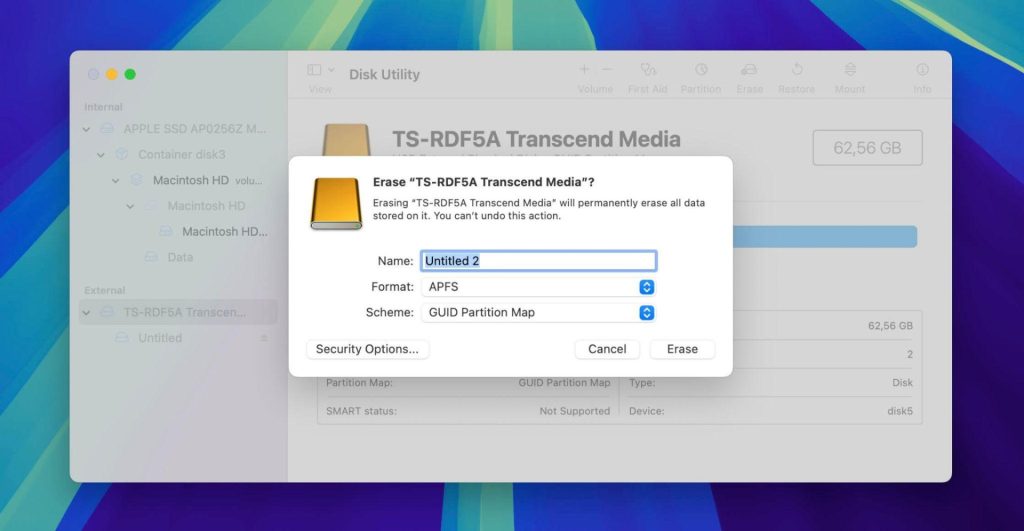Cancel the erase dialog
Screen dimensions: 1024x531
point(607,349)
